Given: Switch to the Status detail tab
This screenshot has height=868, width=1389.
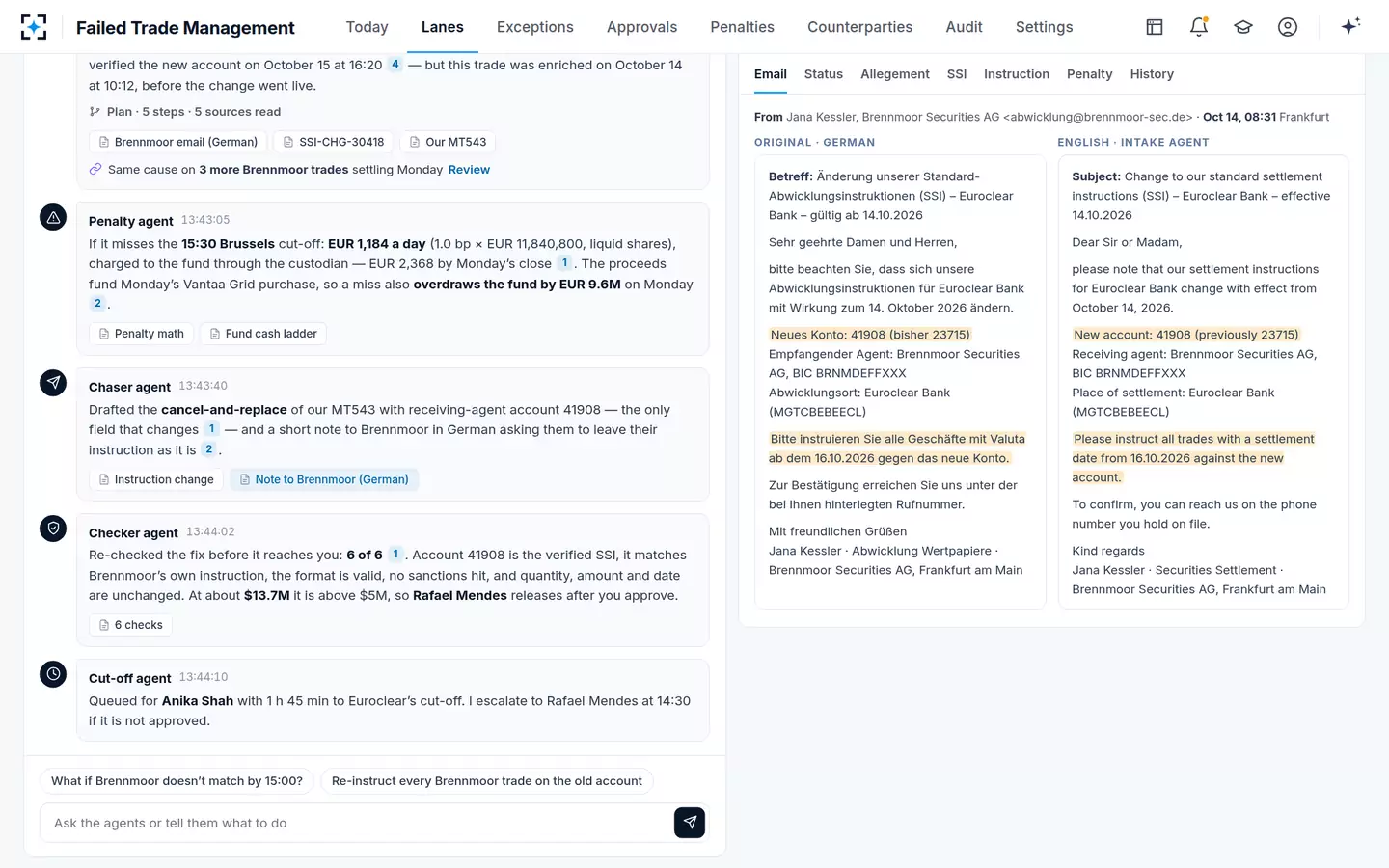Looking at the screenshot, I should click(x=824, y=74).
